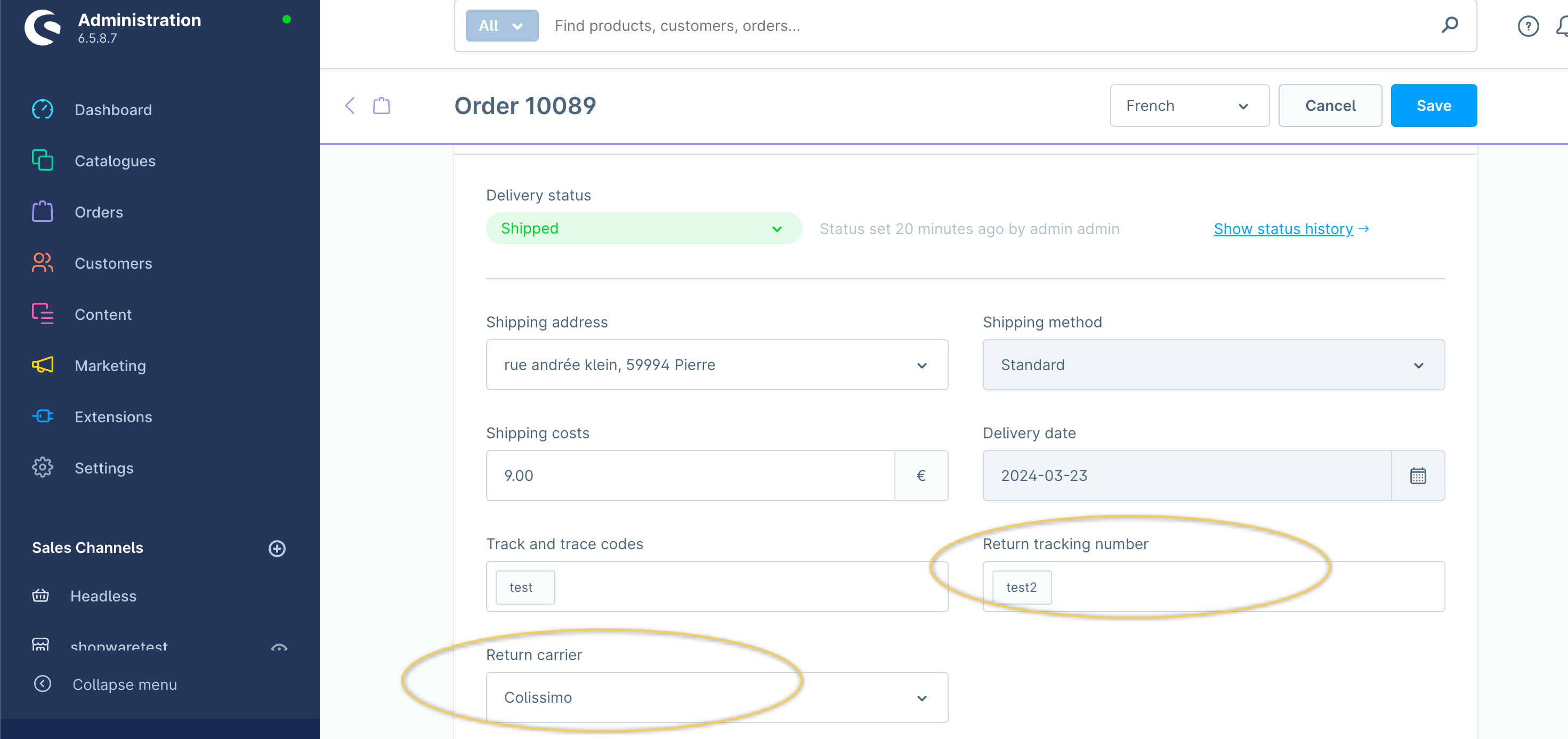This screenshot has width=1568, height=739.
Task: Toggle the shopwaretest storefront eye icon
Action: click(279, 647)
